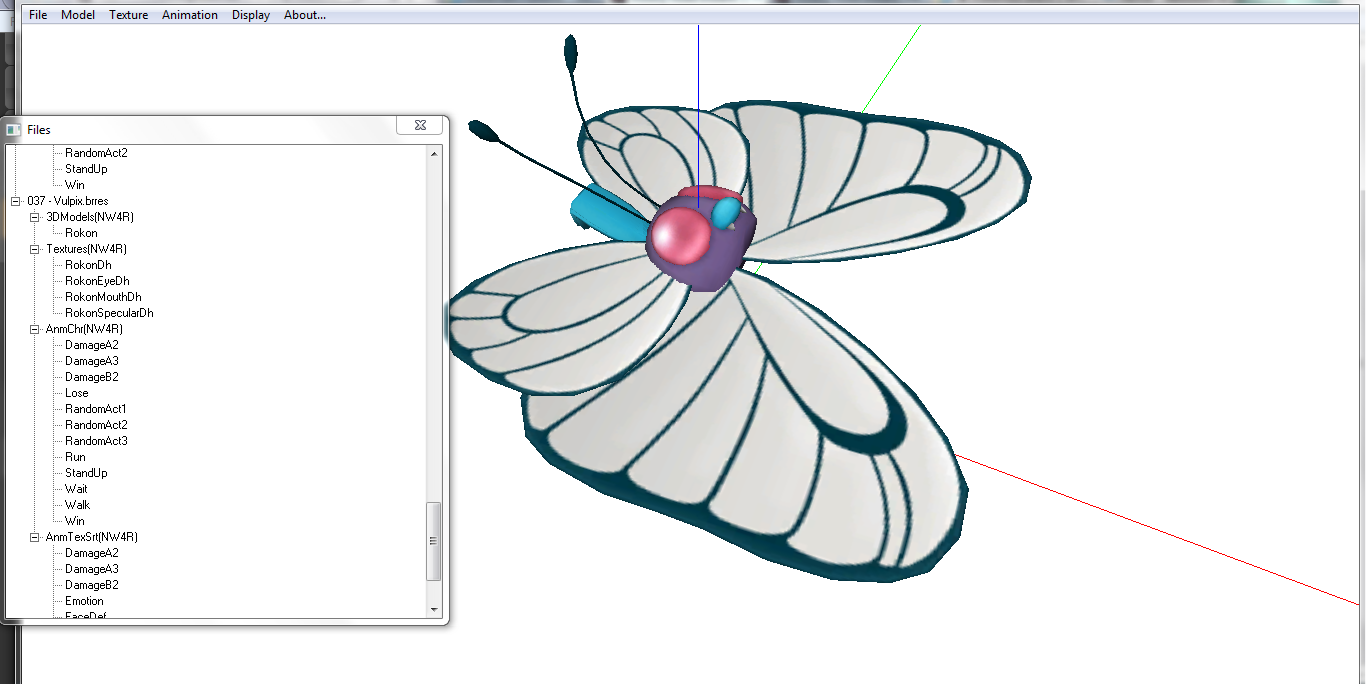Collapse the AnmChr(NW4R) tree node

pyautogui.click(x=35, y=329)
